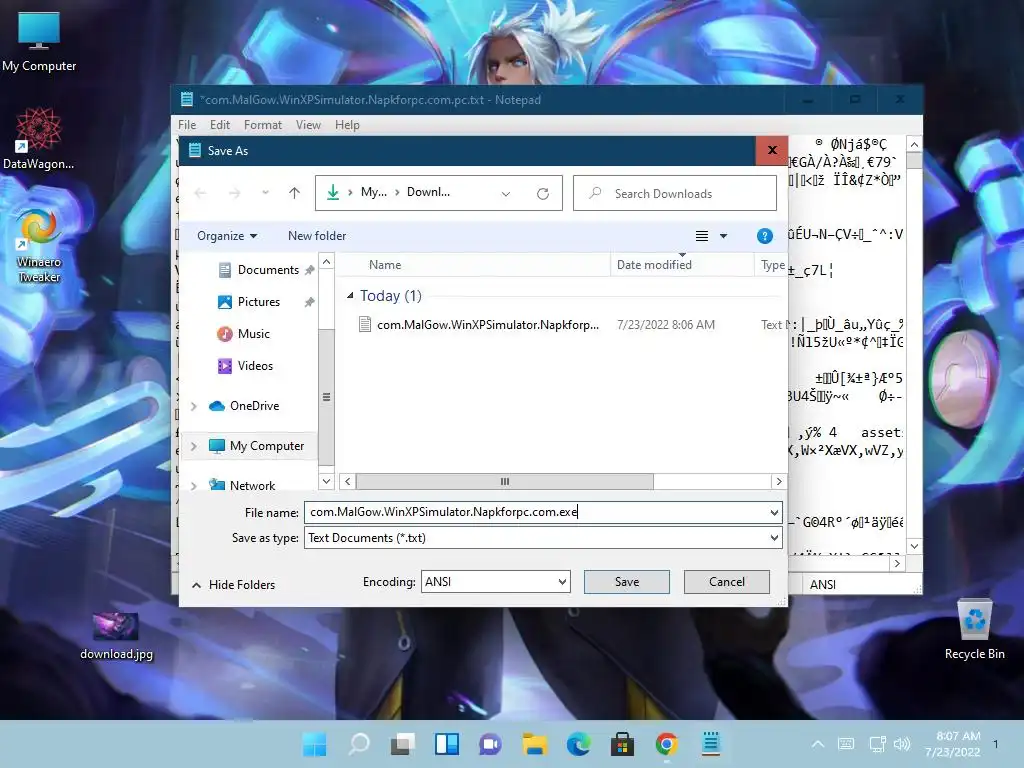Screen dimensions: 1024x768
Task: Expand previous locations in address bar
Action: click(x=505, y=193)
